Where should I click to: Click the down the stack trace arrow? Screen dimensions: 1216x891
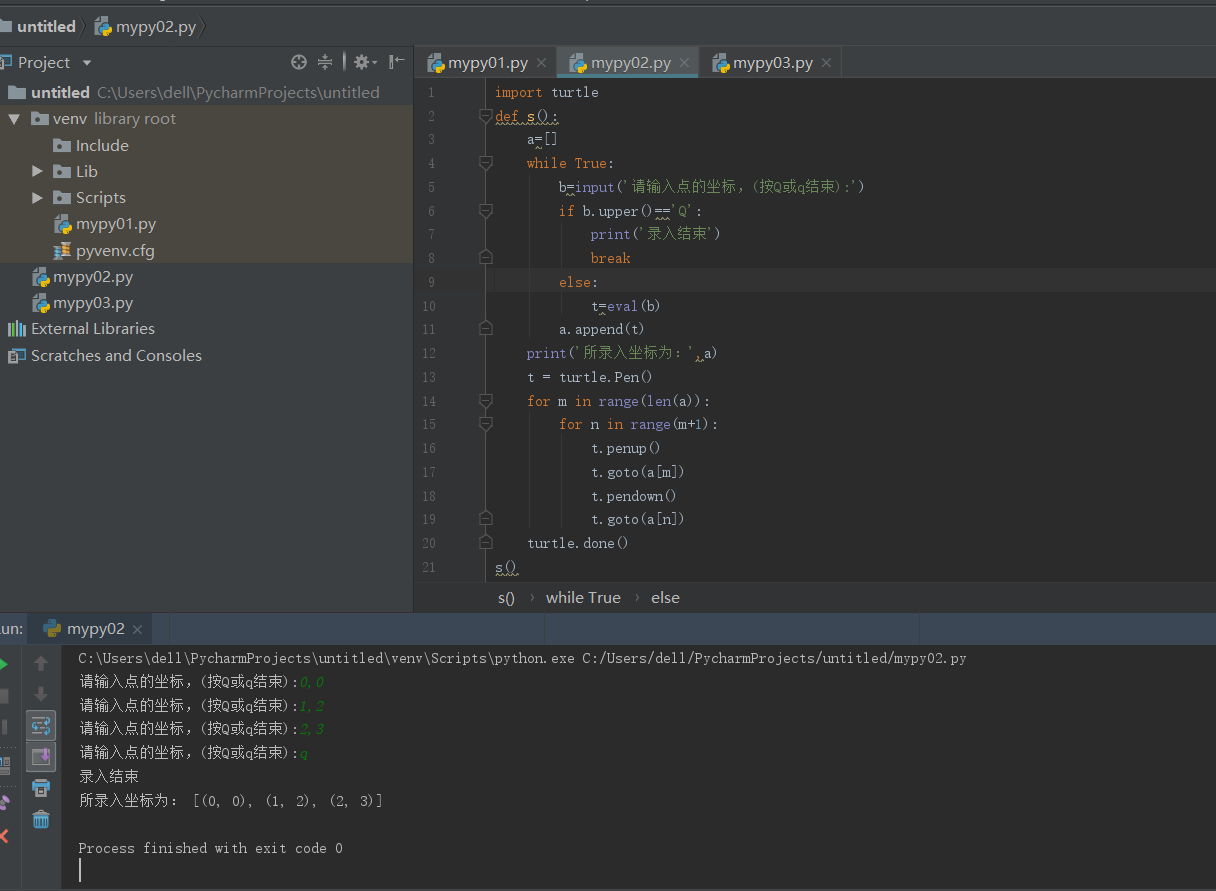(41, 693)
